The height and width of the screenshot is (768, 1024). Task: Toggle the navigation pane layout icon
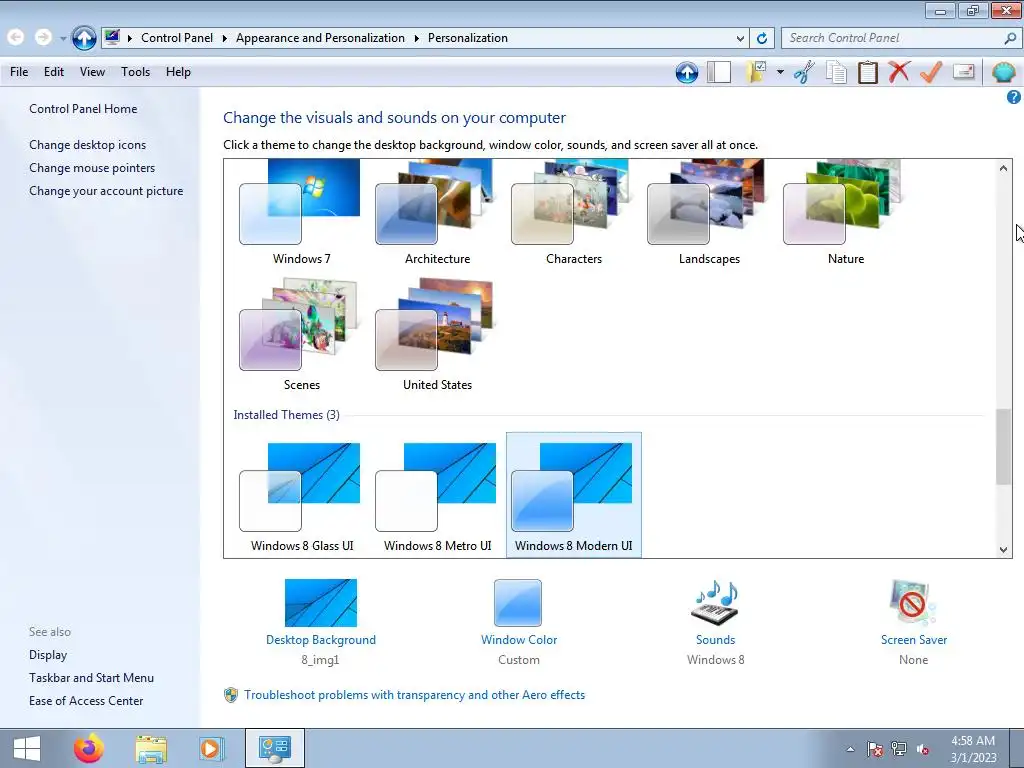coord(719,72)
